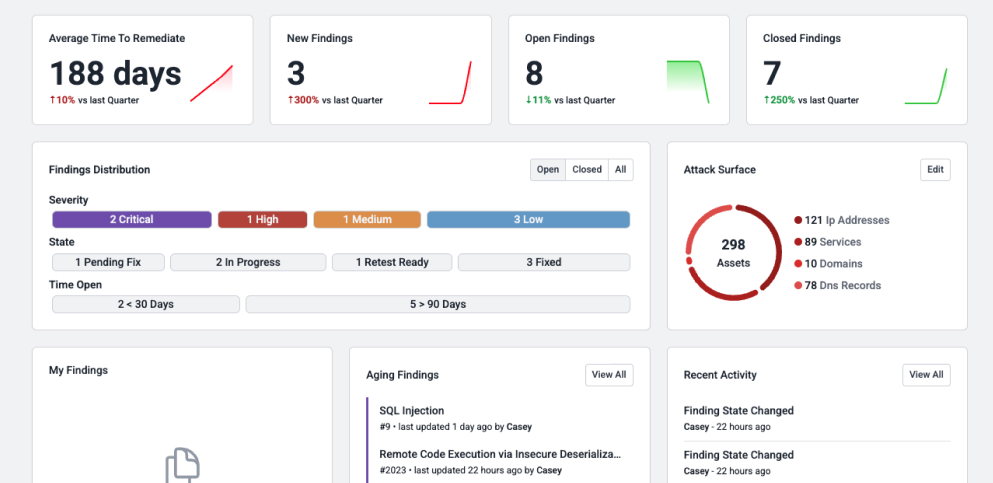Click View All in Aging Findings
The height and width of the screenshot is (483, 993).
pos(609,375)
